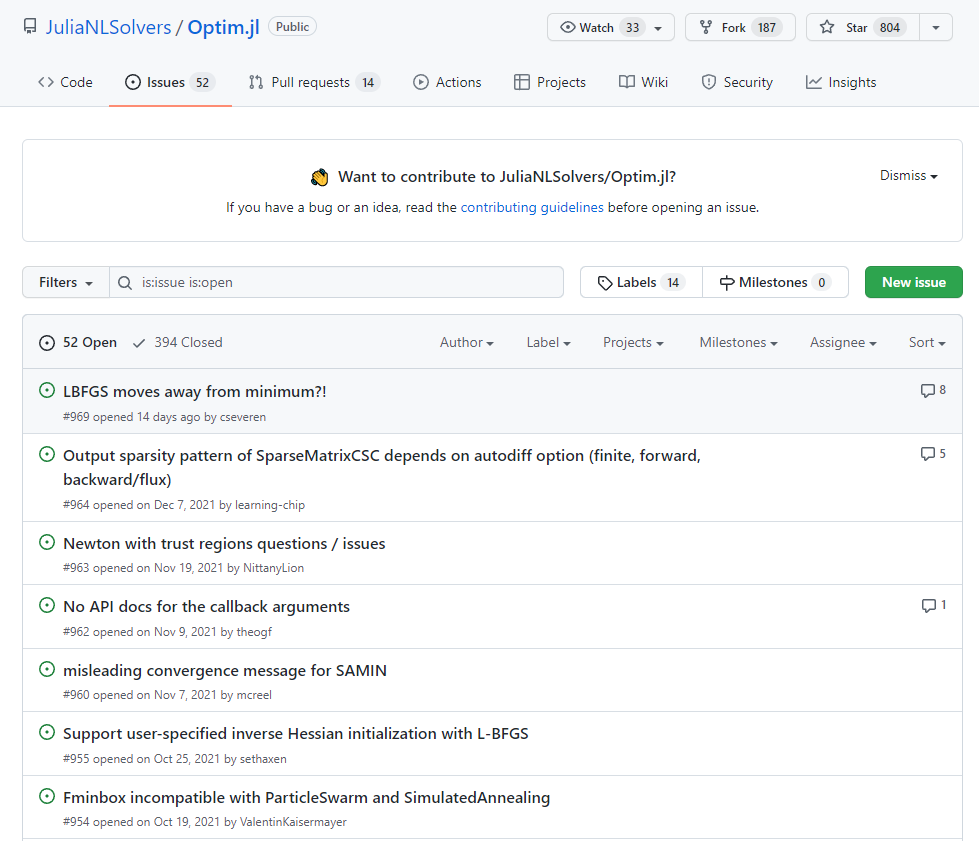979x841 pixels.
Task: Open the Insights tab
Action: tap(841, 82)
